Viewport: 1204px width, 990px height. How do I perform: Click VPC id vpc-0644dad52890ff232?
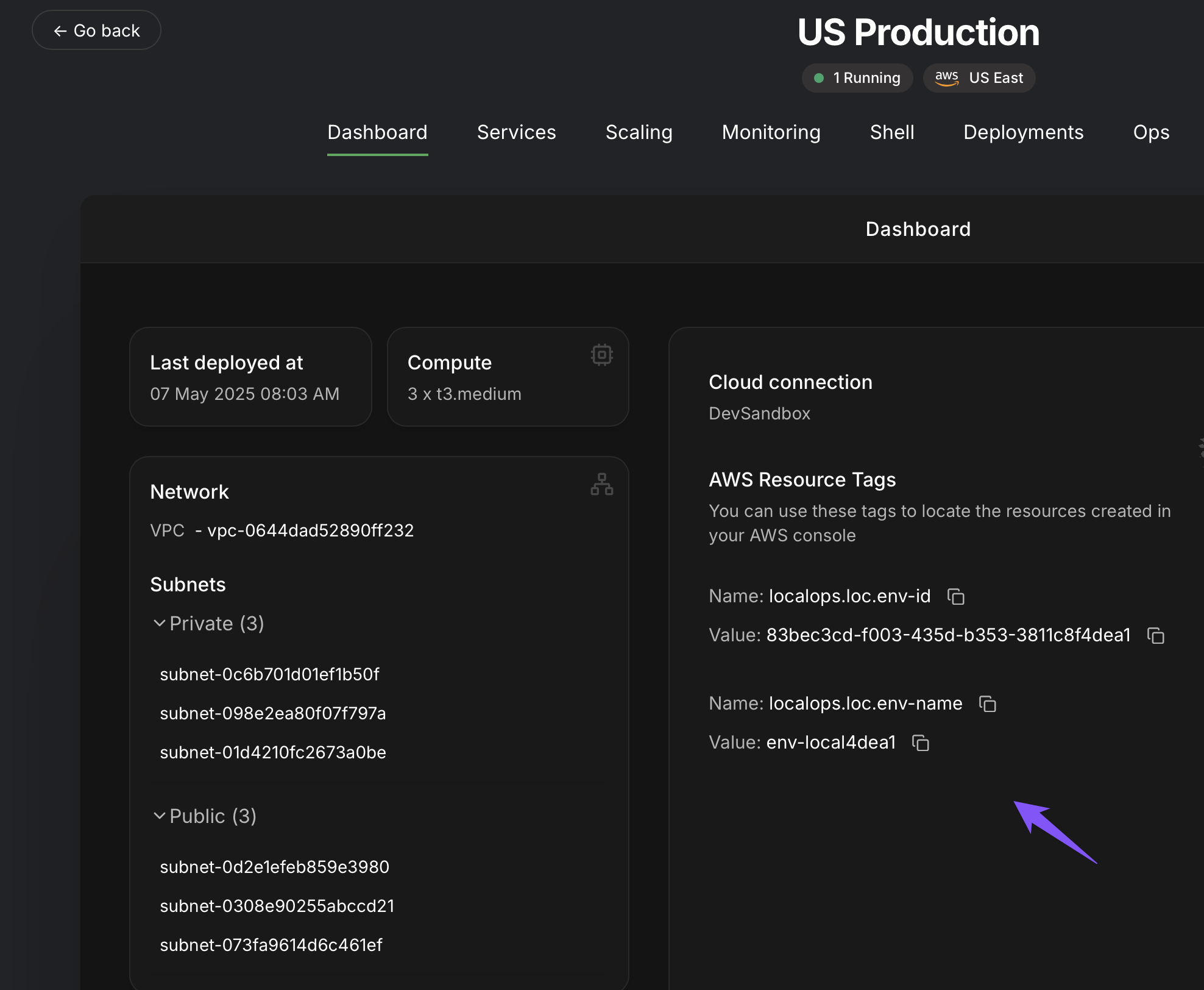click(310, 530)
